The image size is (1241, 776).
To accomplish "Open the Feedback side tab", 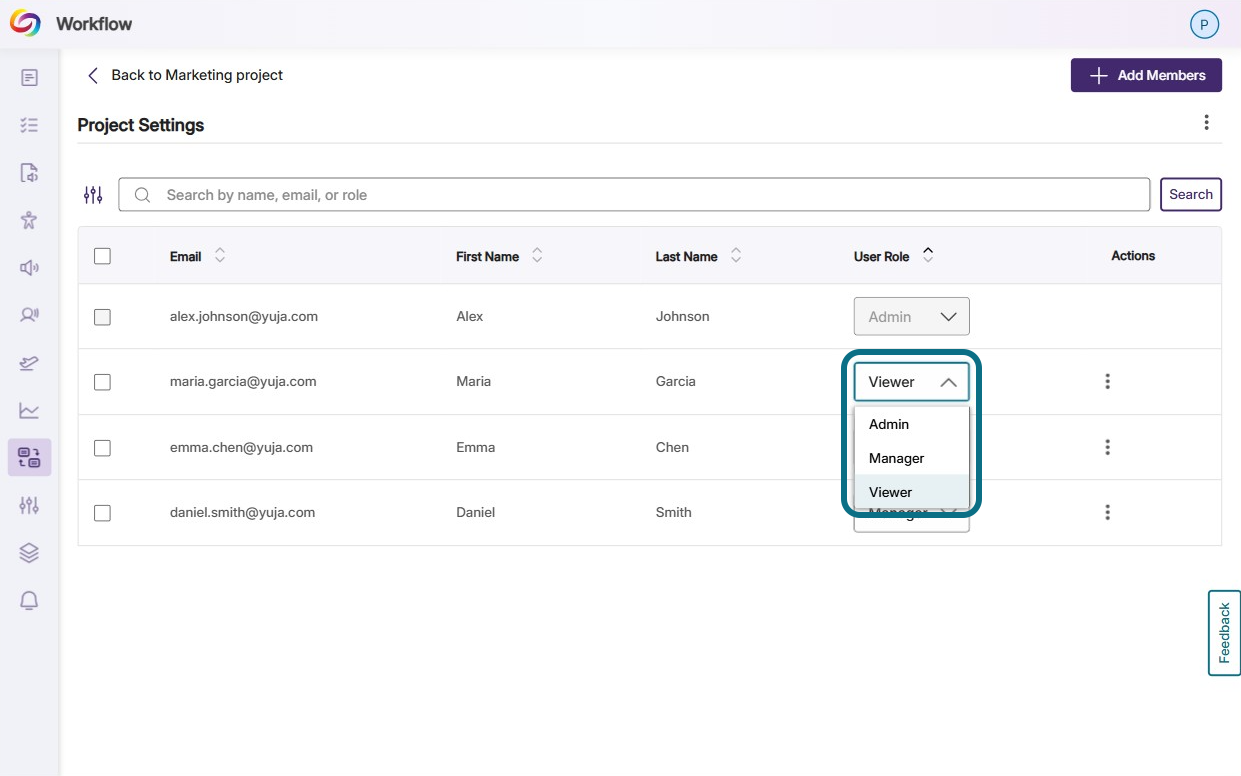I will point(1224,633).
